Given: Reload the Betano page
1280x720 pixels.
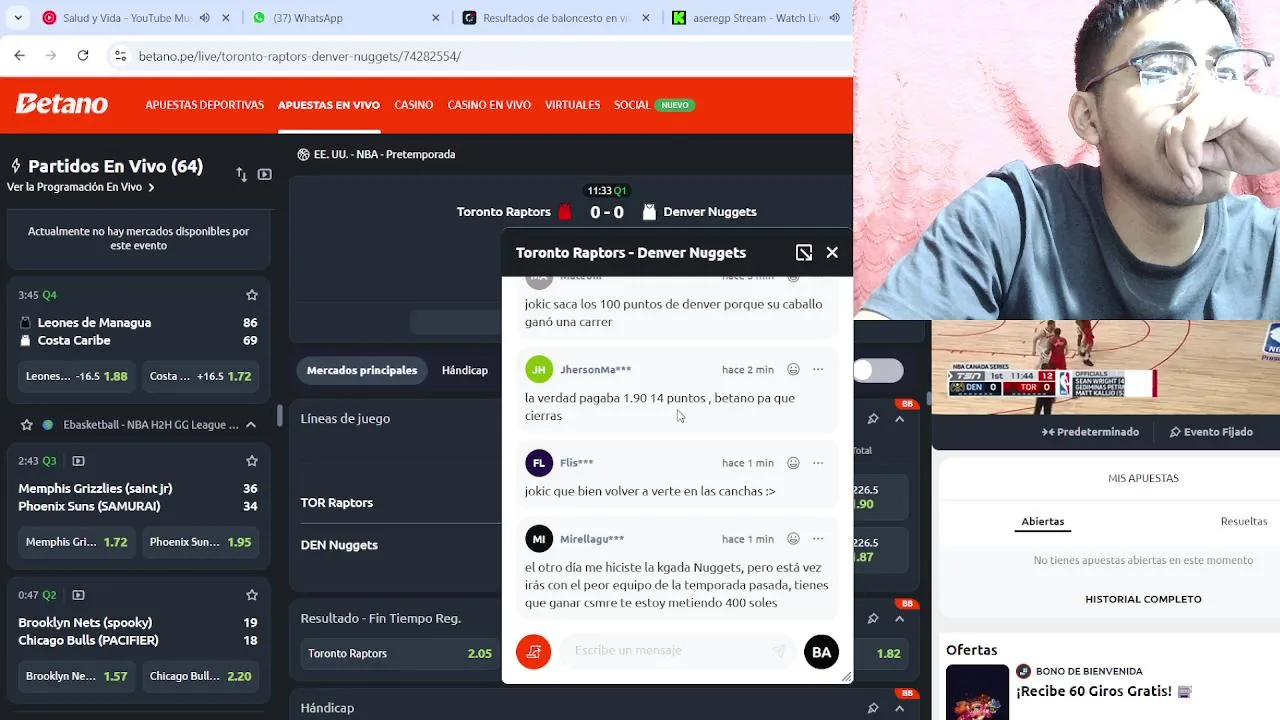Looking at the screenshot, I should [x=83, y=56].
